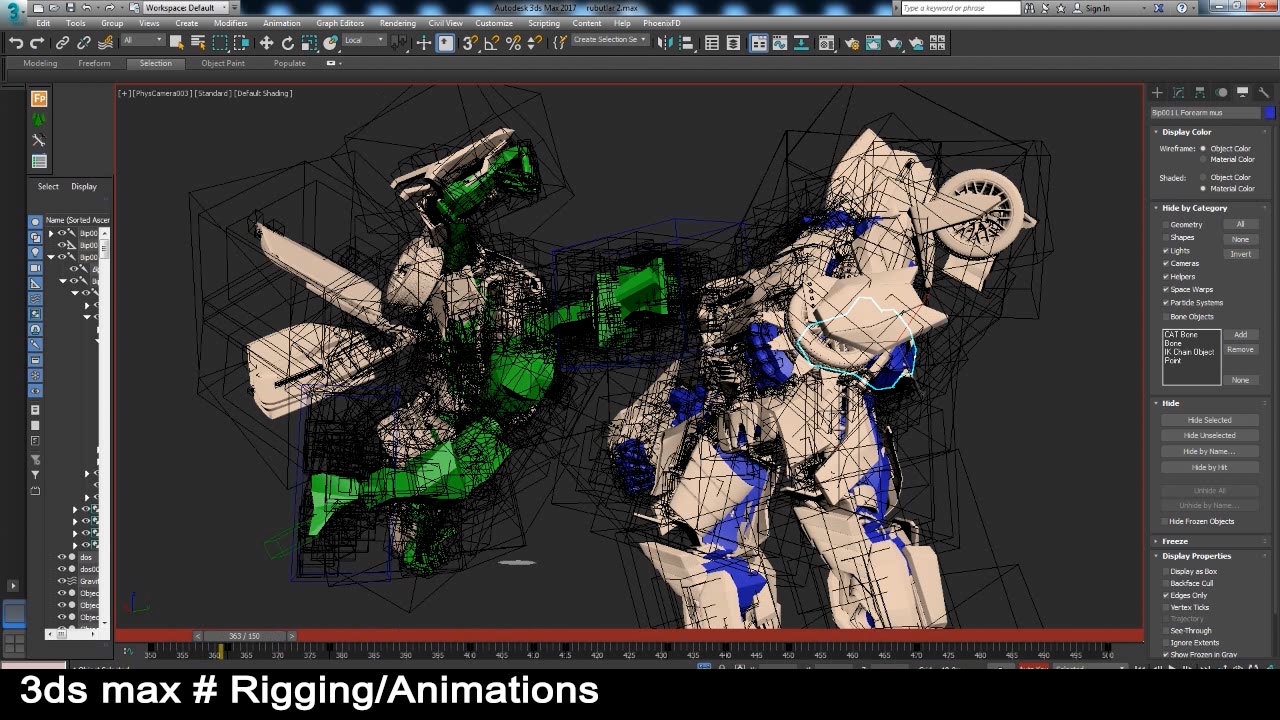
Task: Click Invert button in Hide by Category
Action: pos(1240,254)
